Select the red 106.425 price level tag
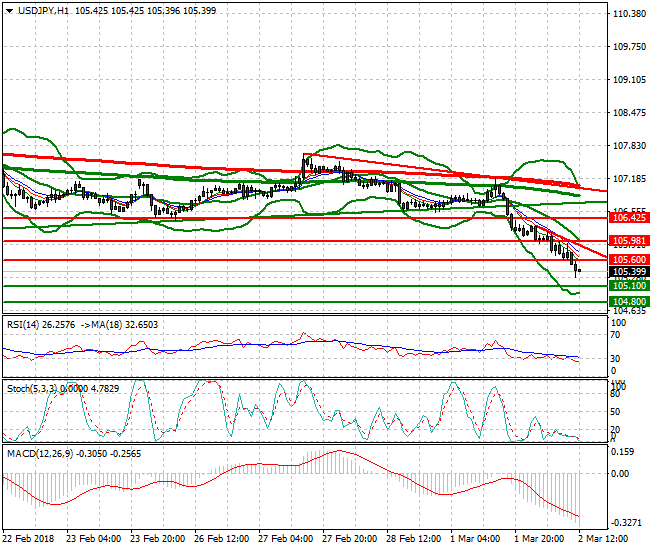Screen dimensions: 650x550 (627, 217)
